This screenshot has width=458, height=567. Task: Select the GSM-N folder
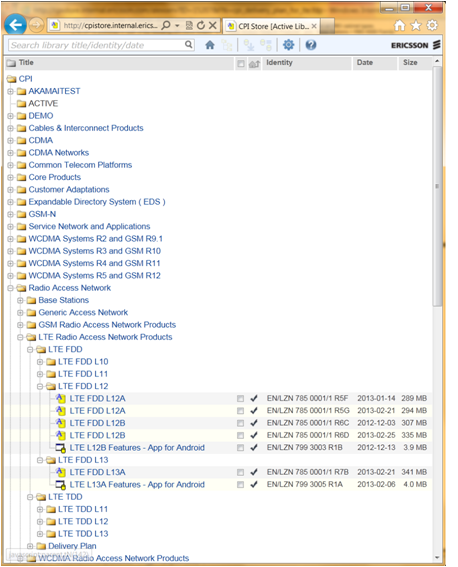point(42,214)
